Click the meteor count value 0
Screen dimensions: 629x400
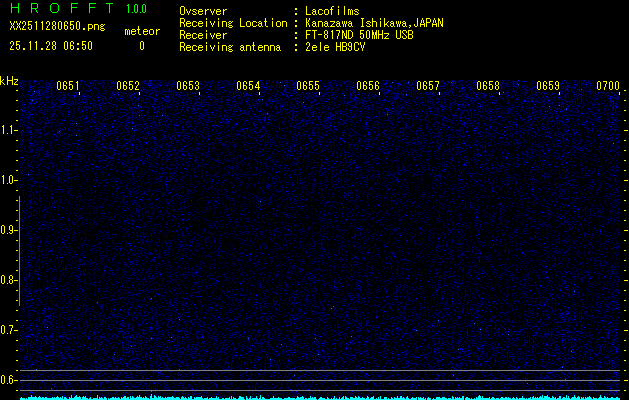coord(141,46)
